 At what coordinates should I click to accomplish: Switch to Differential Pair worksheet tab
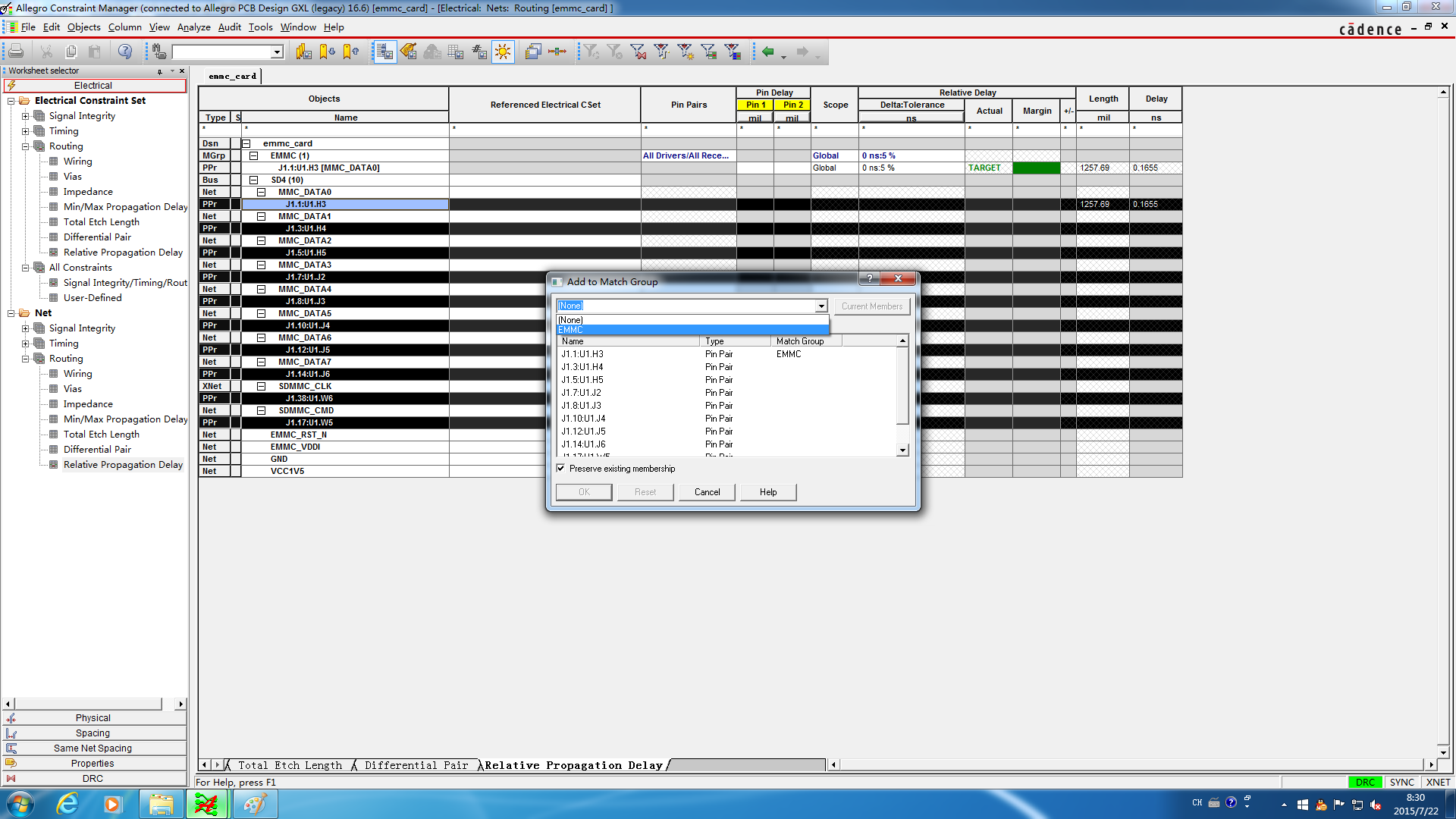416,765
